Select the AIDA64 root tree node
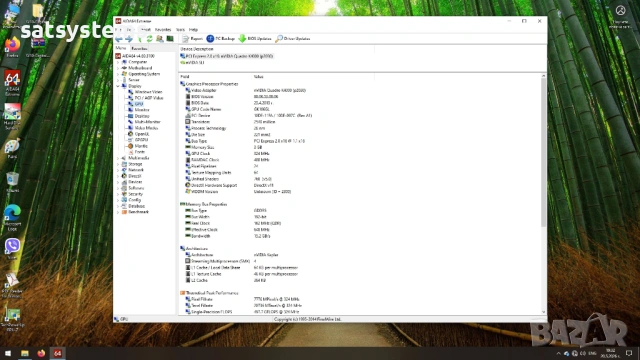640x360 pixels. [135, 56]
